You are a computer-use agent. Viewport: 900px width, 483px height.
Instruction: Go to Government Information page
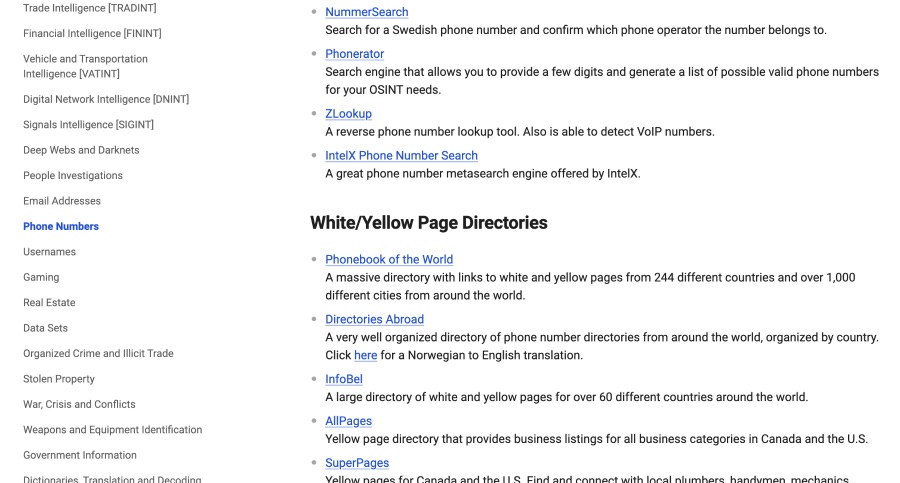click(80, 455)
